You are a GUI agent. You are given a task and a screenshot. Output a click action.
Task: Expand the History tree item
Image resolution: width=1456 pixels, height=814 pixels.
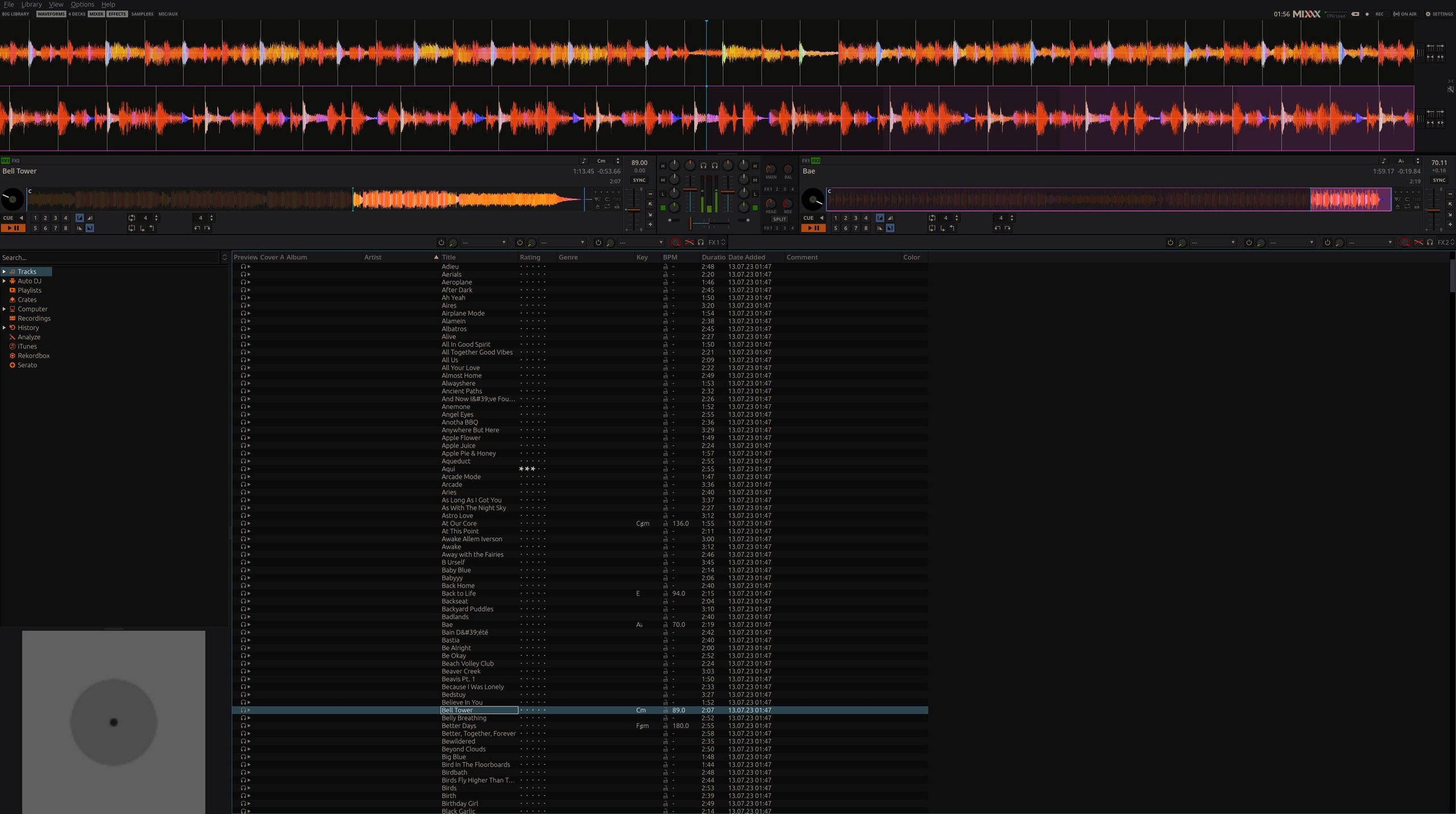[x=4, y=328]
